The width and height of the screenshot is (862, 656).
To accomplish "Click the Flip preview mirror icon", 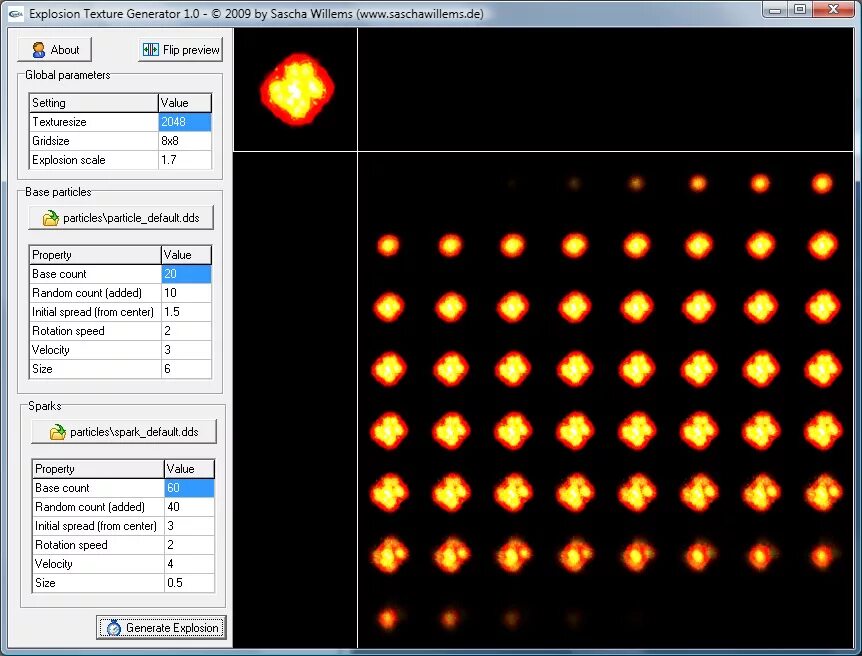I will click(x=151, y=50).
